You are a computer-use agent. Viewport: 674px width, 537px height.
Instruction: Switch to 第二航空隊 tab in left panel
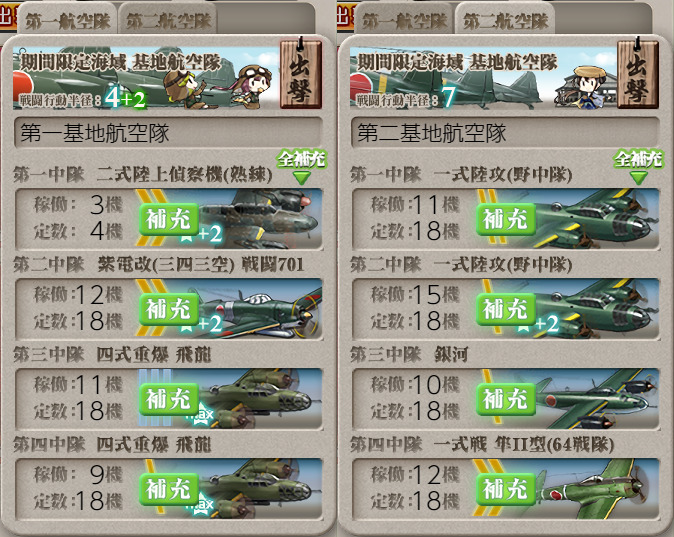click(168, 21)
